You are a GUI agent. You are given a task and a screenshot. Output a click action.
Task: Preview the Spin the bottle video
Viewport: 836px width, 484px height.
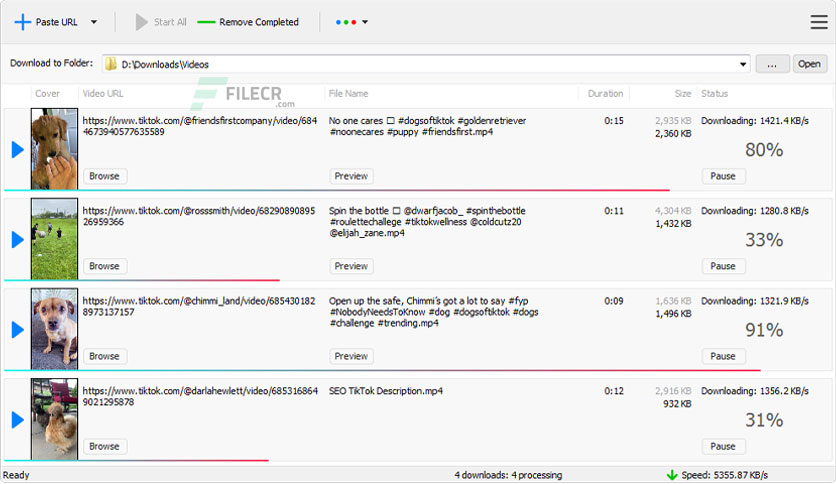[x=351, y=266]
